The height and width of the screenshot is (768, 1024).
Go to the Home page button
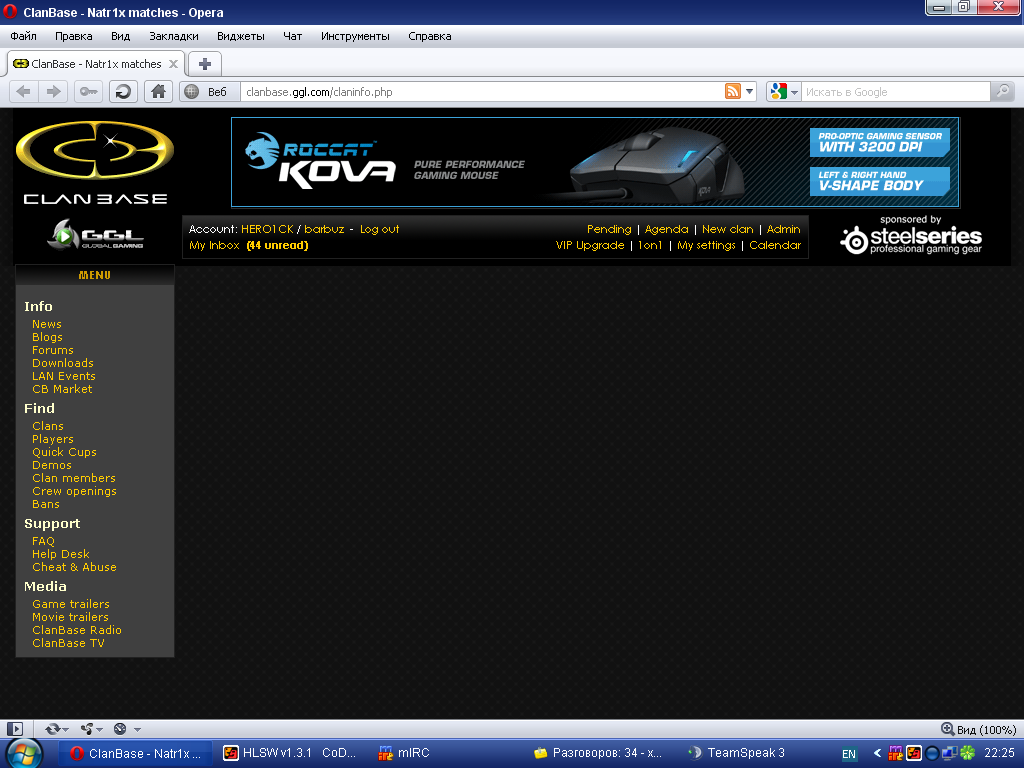pos(158,91)
